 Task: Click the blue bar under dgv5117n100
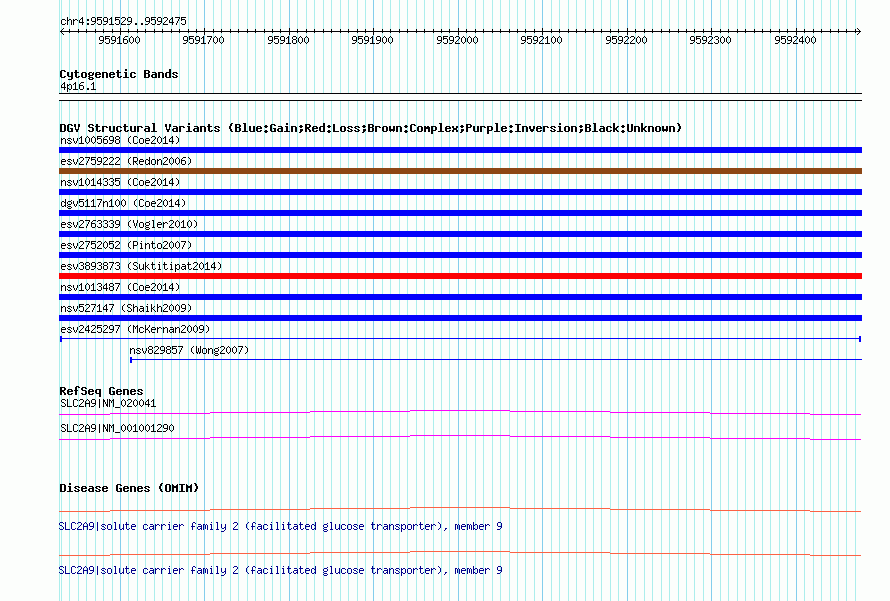click(460, 213)
